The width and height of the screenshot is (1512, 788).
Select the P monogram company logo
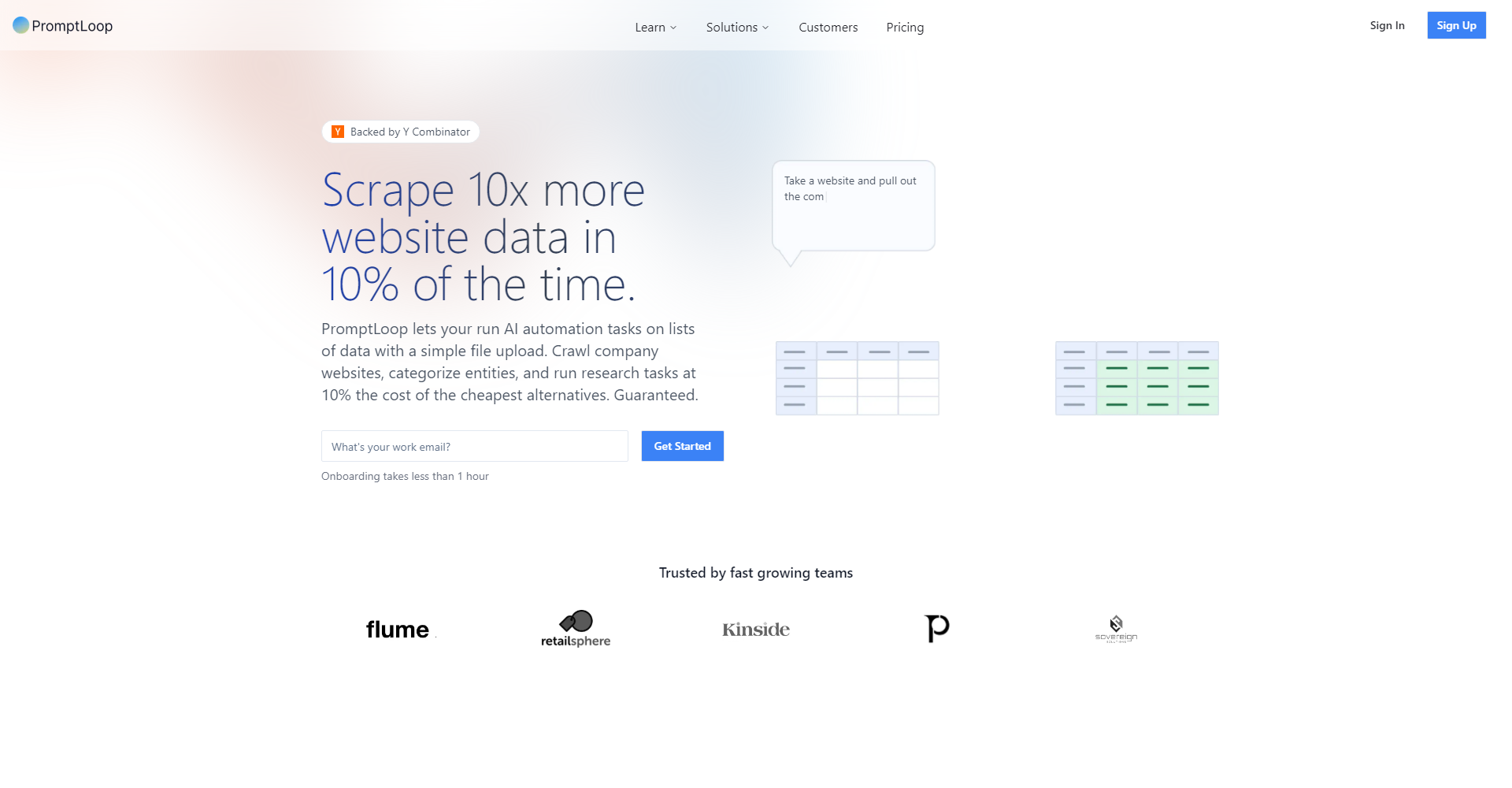point(936,628)
